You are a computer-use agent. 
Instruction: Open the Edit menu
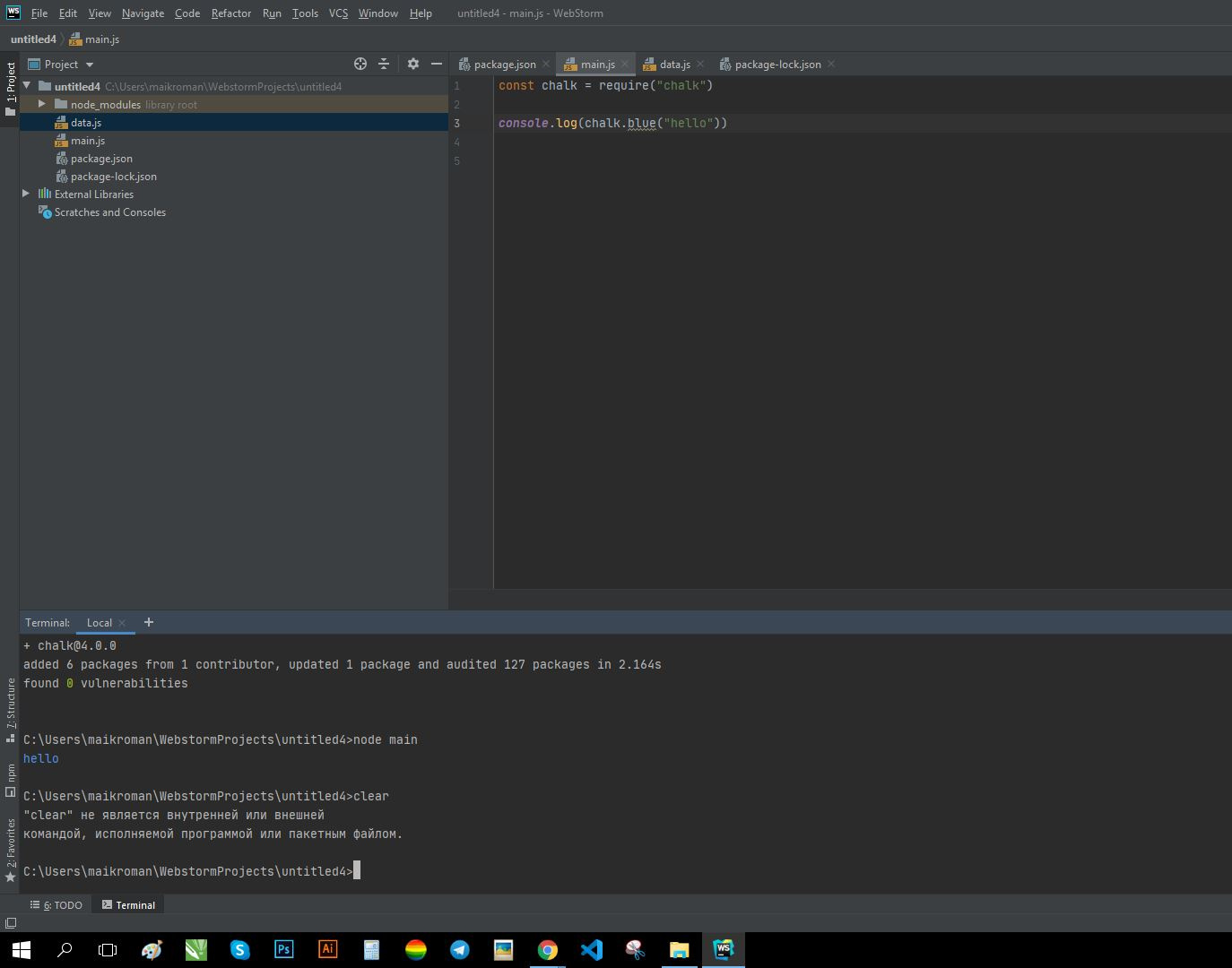68,13
